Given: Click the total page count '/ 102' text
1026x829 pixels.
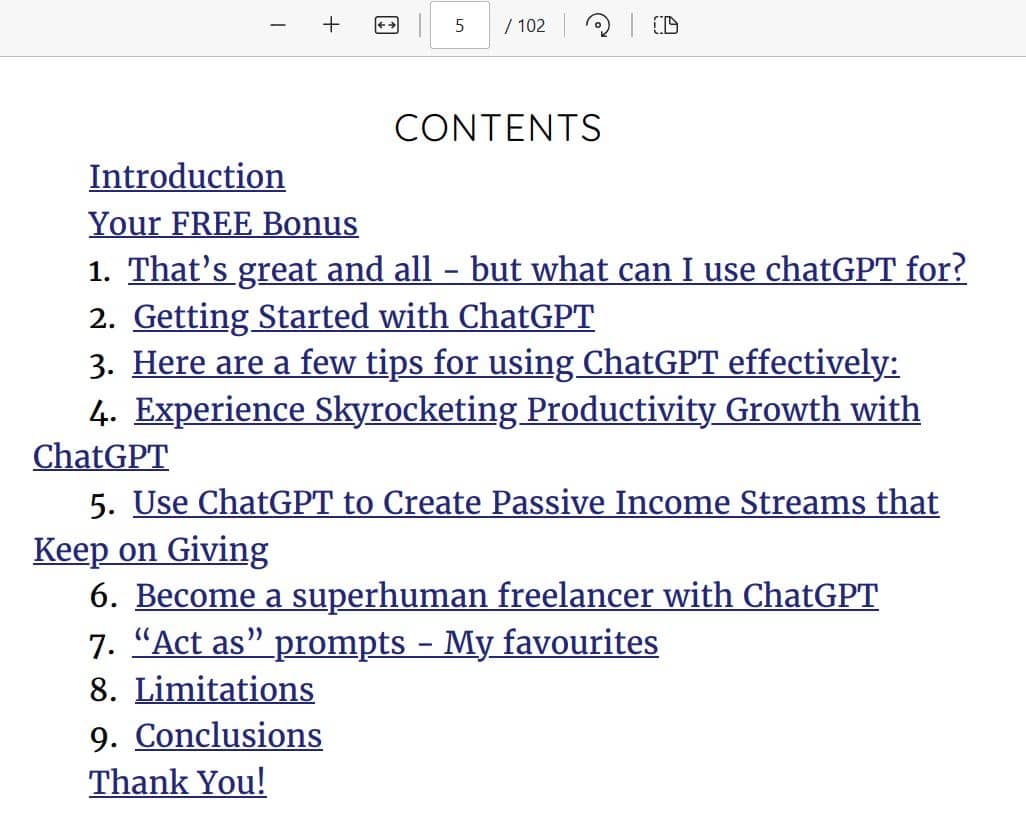Looking at the screenshot, I should (x=525, y=26).
